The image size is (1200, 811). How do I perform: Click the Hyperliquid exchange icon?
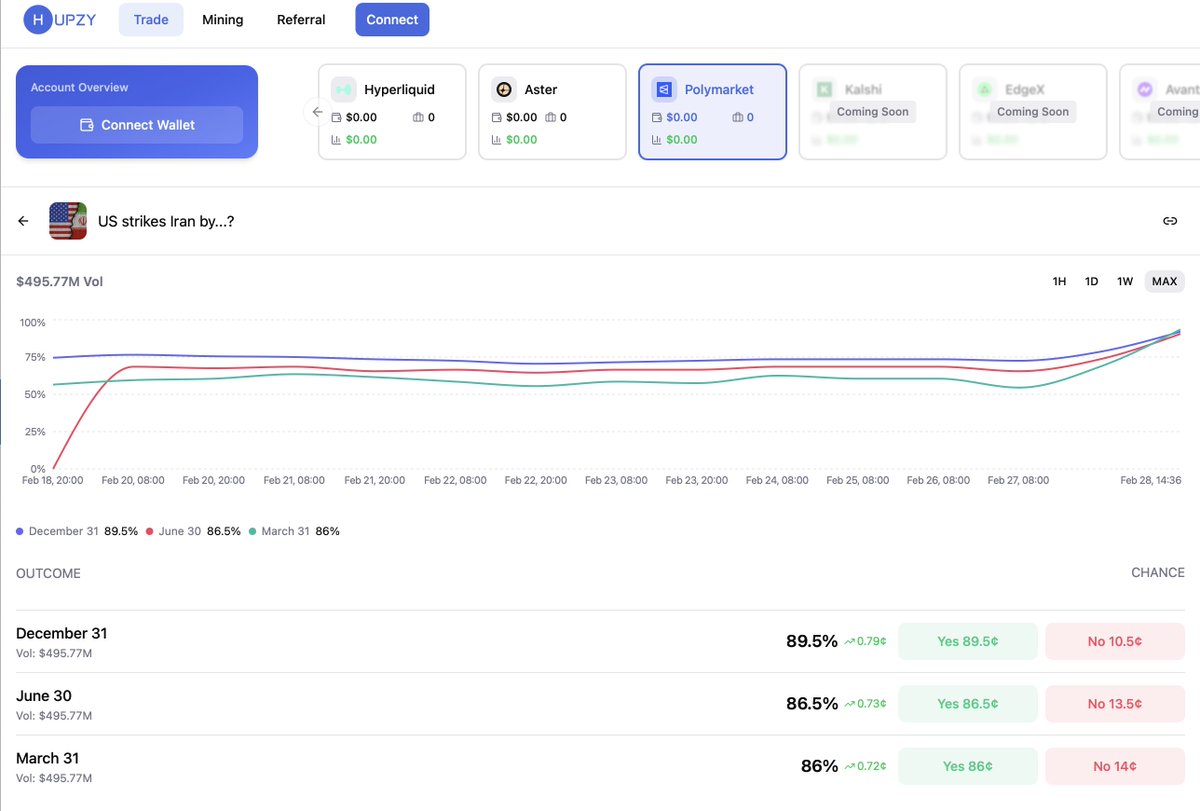click(x=344, y=90)
